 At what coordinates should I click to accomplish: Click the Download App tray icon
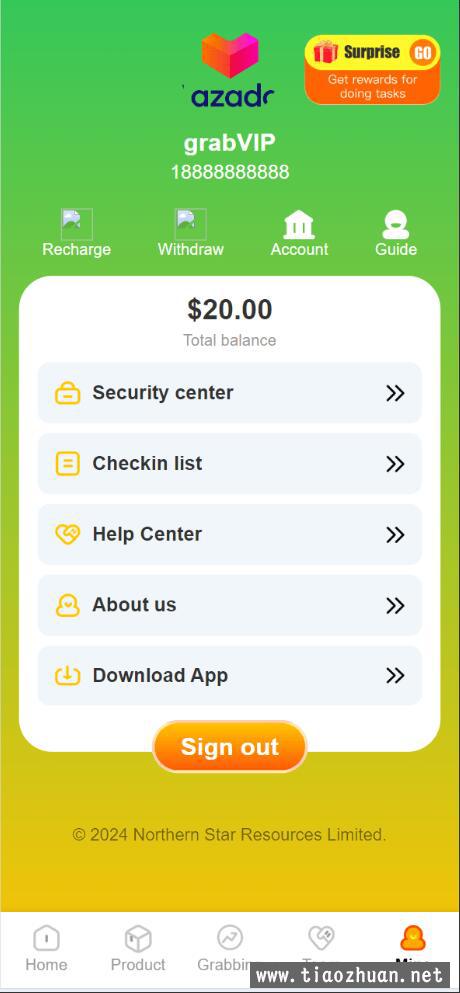tap(68, 676)
